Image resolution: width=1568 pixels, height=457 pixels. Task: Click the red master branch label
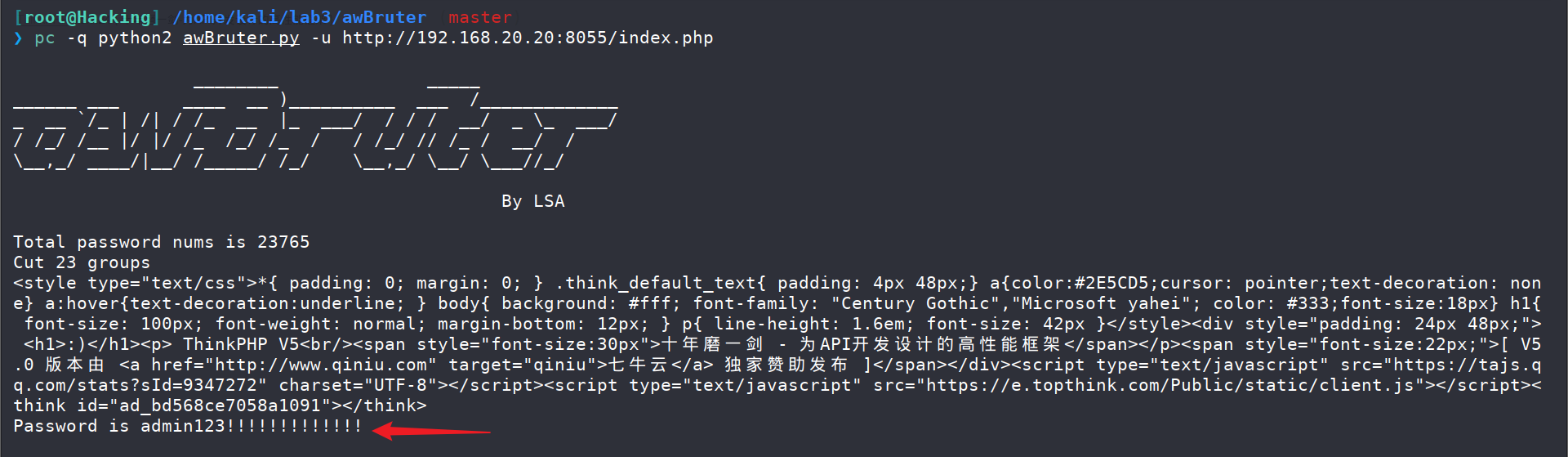tap(480, 17)
